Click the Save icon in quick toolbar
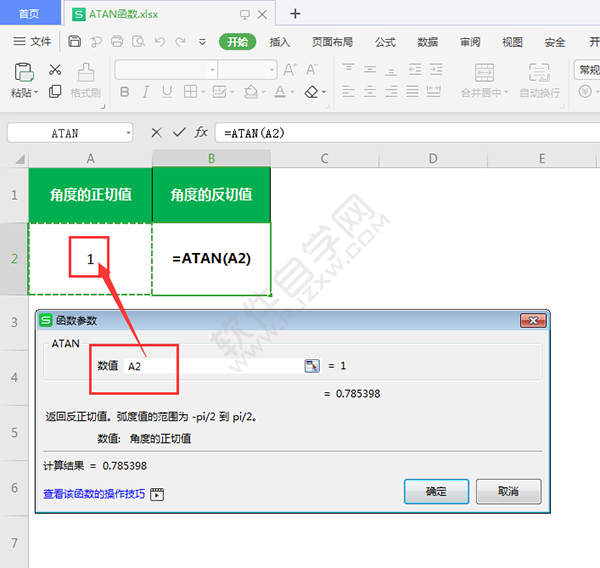Screen dimensions: 600x568 tap(74, 41)
